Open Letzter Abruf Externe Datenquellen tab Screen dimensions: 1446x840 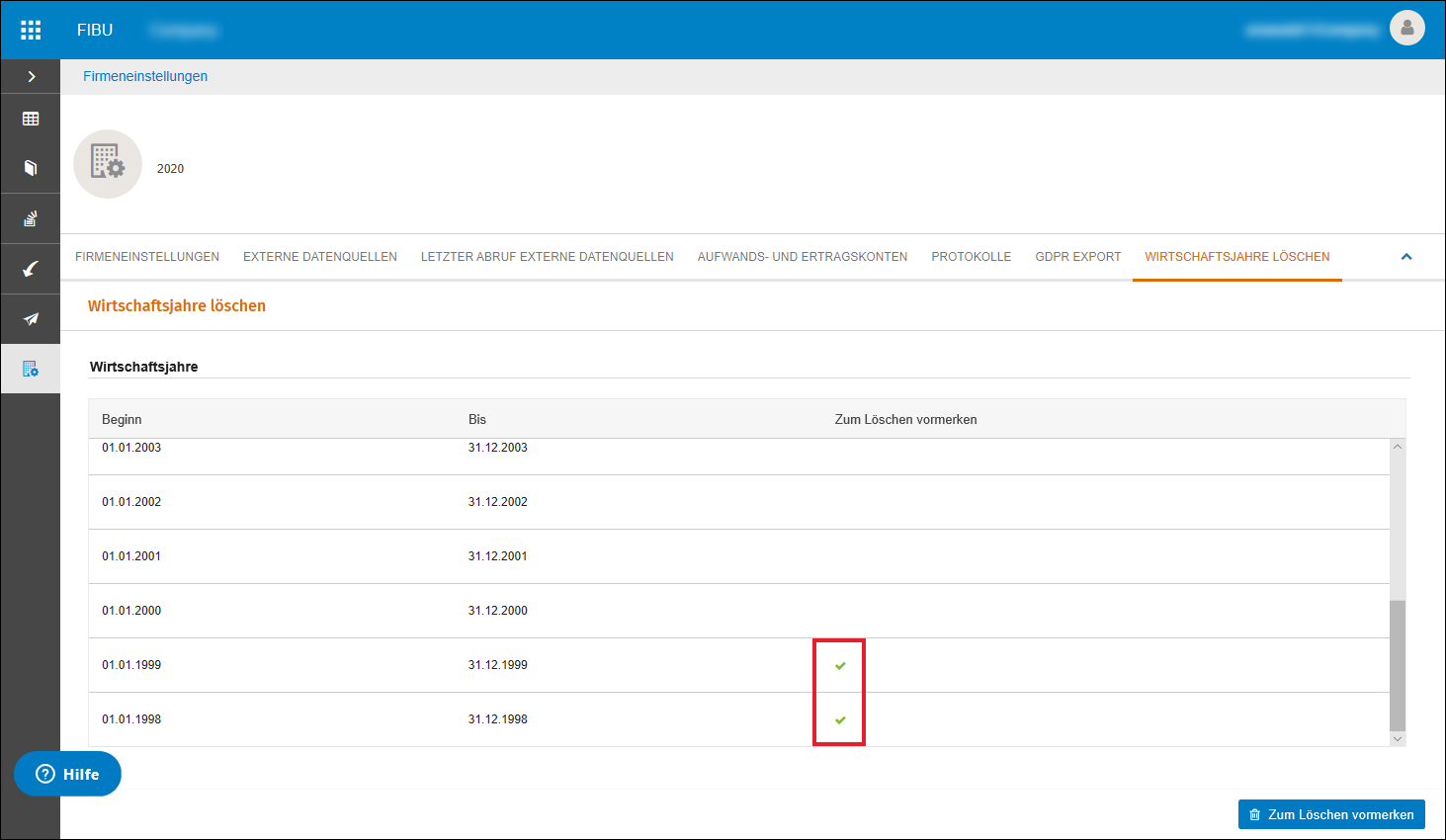coord(548,257)
